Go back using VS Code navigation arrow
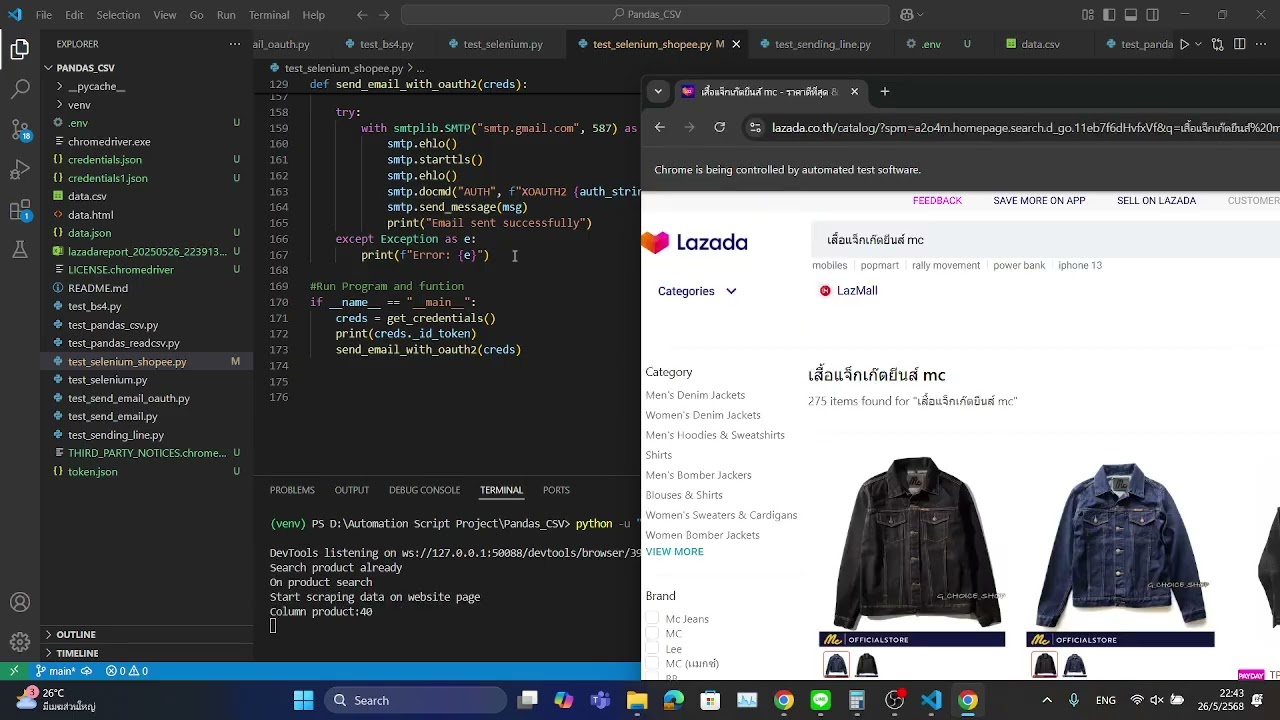 coord(362,15)
